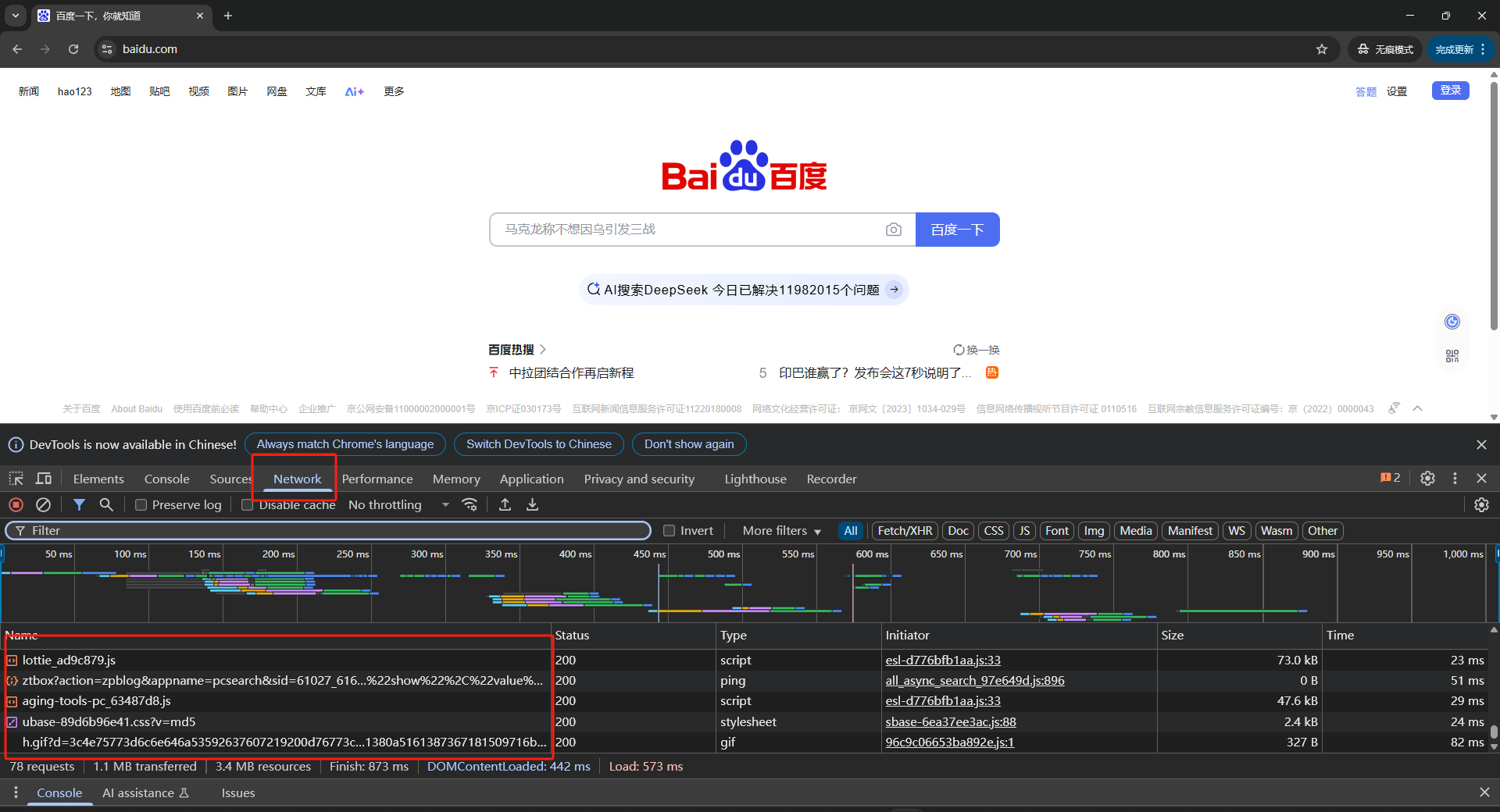Click the QR code icon on page
1500x812 pixels.
[x=1452, y=356]
